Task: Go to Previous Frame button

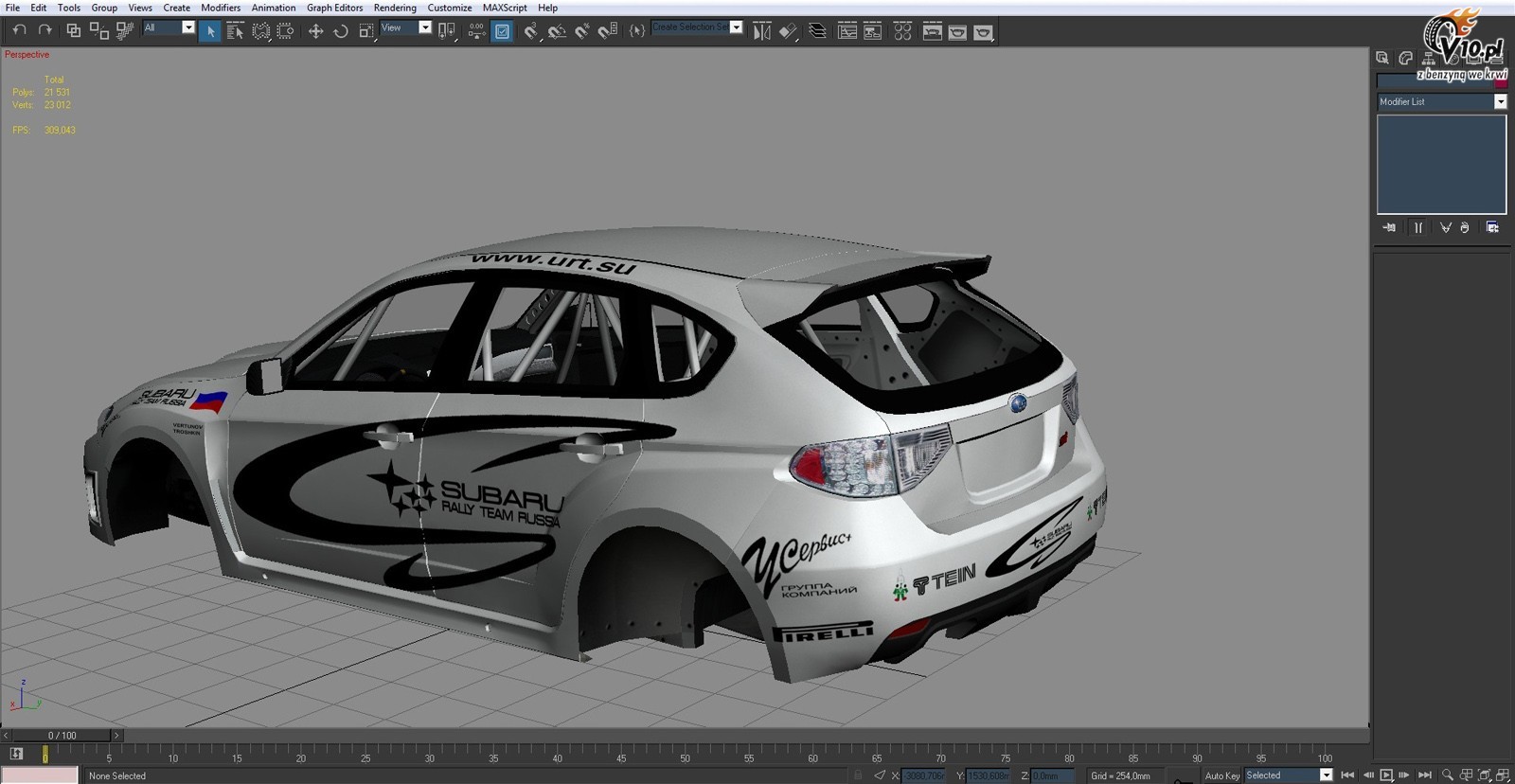Action: click(x=1367, y=775)
